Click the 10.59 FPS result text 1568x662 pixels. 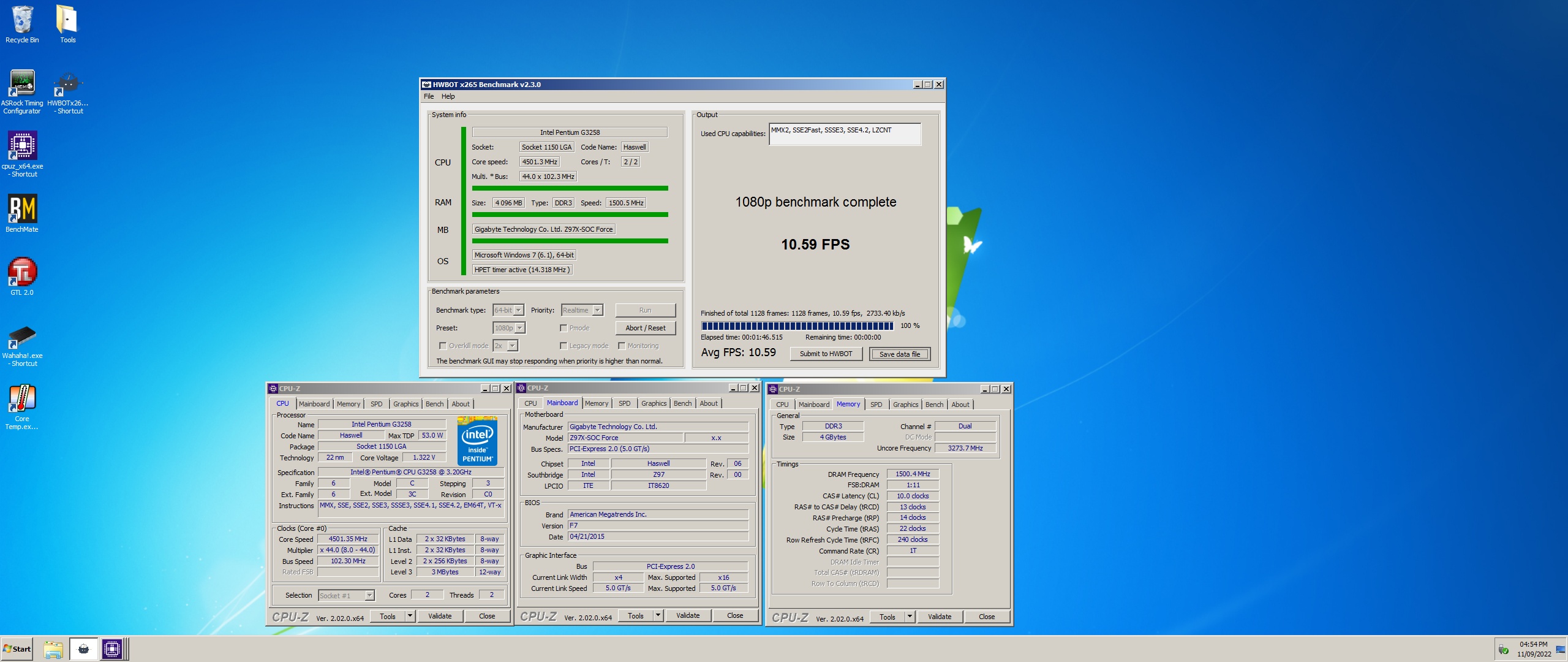(x=815, y=245)
